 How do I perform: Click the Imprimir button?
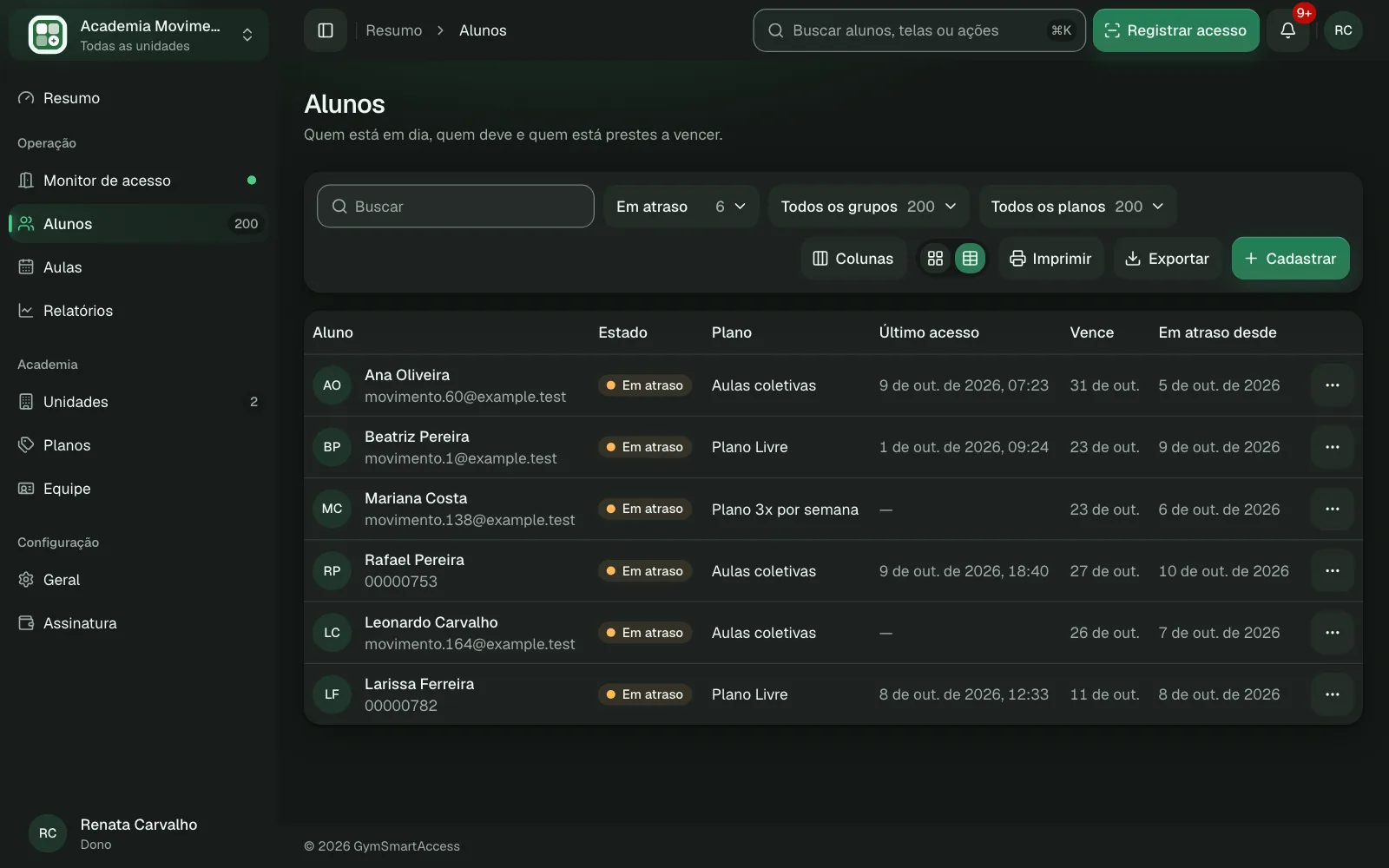point(1050,259)
